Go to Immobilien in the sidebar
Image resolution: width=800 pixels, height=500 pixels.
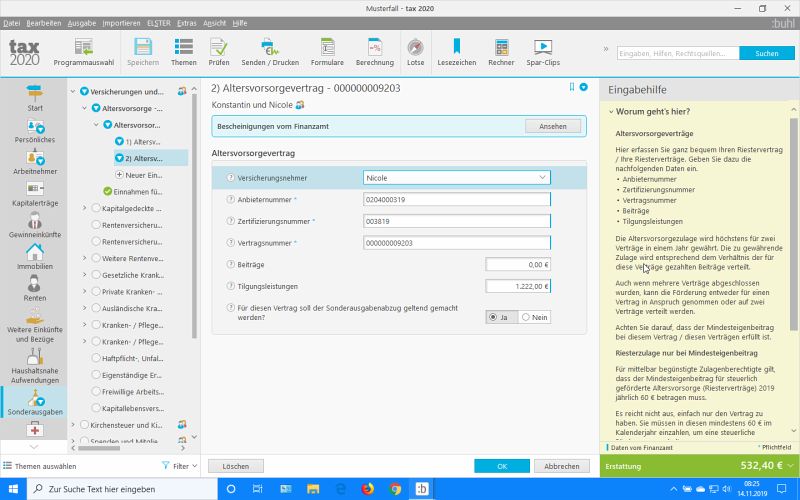click(34, 256)
